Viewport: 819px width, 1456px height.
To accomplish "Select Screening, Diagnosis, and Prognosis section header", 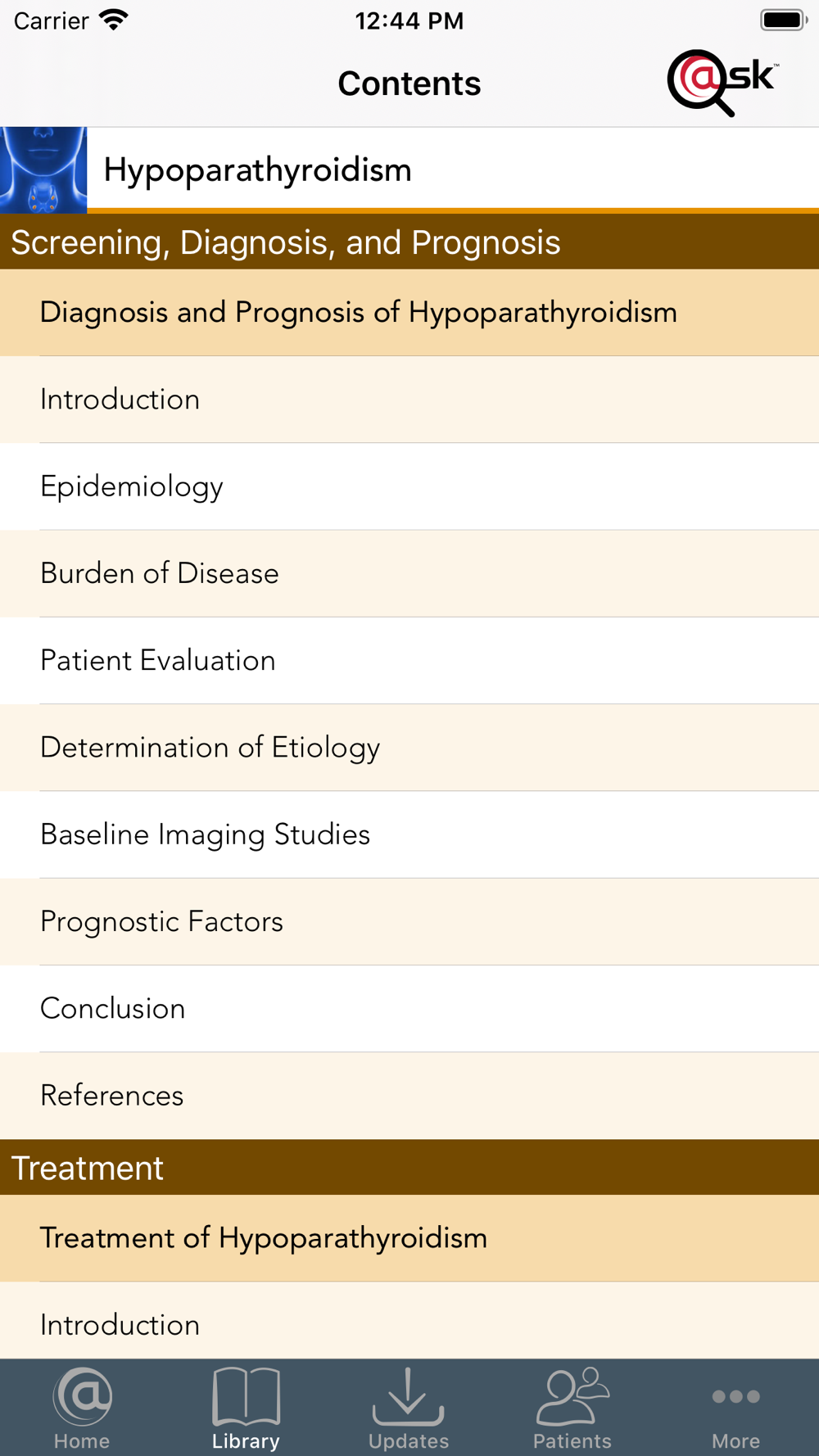I will tap(409, 242).
